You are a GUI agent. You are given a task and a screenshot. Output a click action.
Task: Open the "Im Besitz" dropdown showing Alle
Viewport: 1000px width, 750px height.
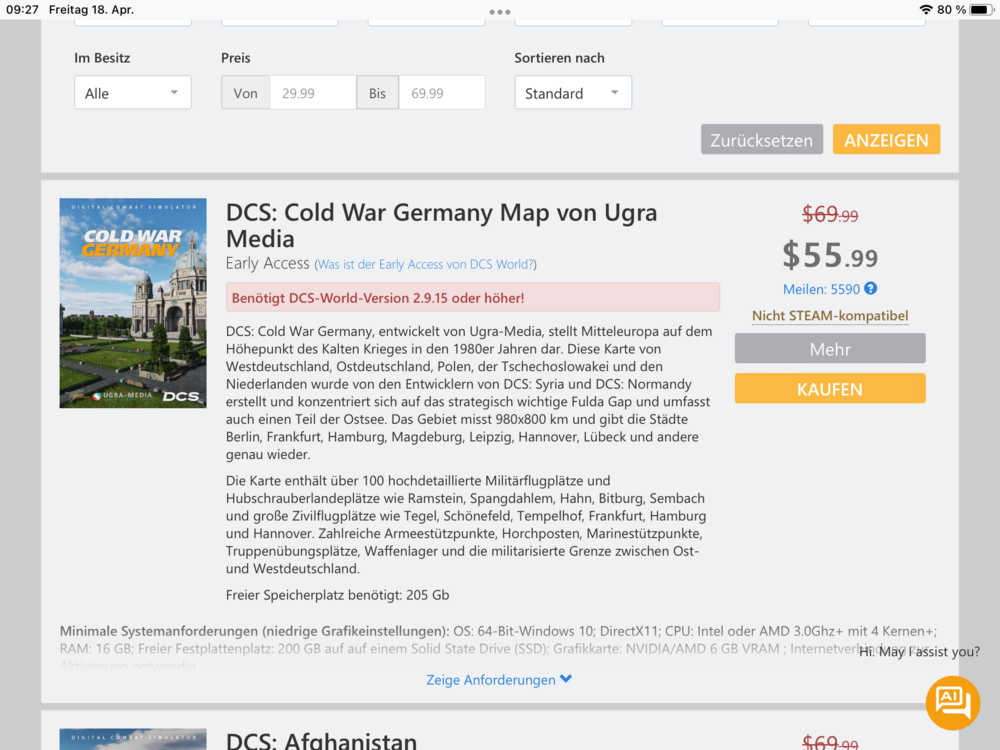coord(132,93)
